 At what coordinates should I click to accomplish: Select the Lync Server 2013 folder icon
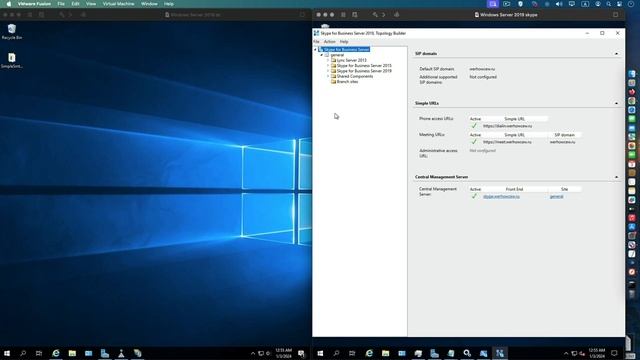tap(333, 60)
